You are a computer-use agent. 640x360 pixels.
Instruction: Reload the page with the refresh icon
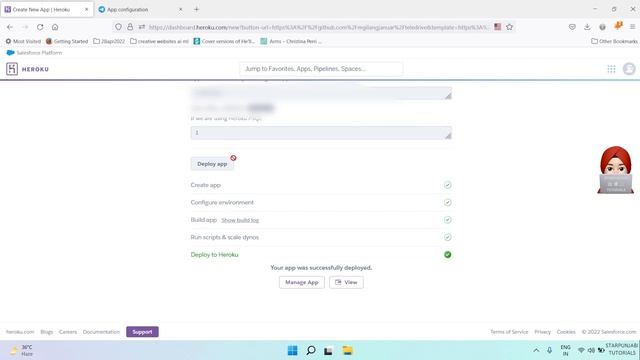[x=40, y=27]
